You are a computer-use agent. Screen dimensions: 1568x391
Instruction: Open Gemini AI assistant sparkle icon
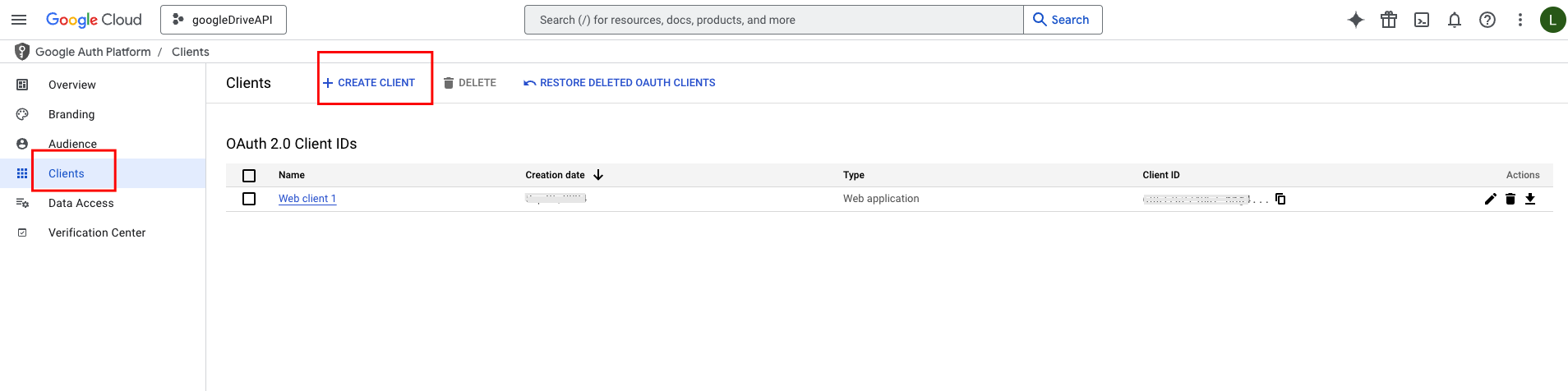[1356, 20]
